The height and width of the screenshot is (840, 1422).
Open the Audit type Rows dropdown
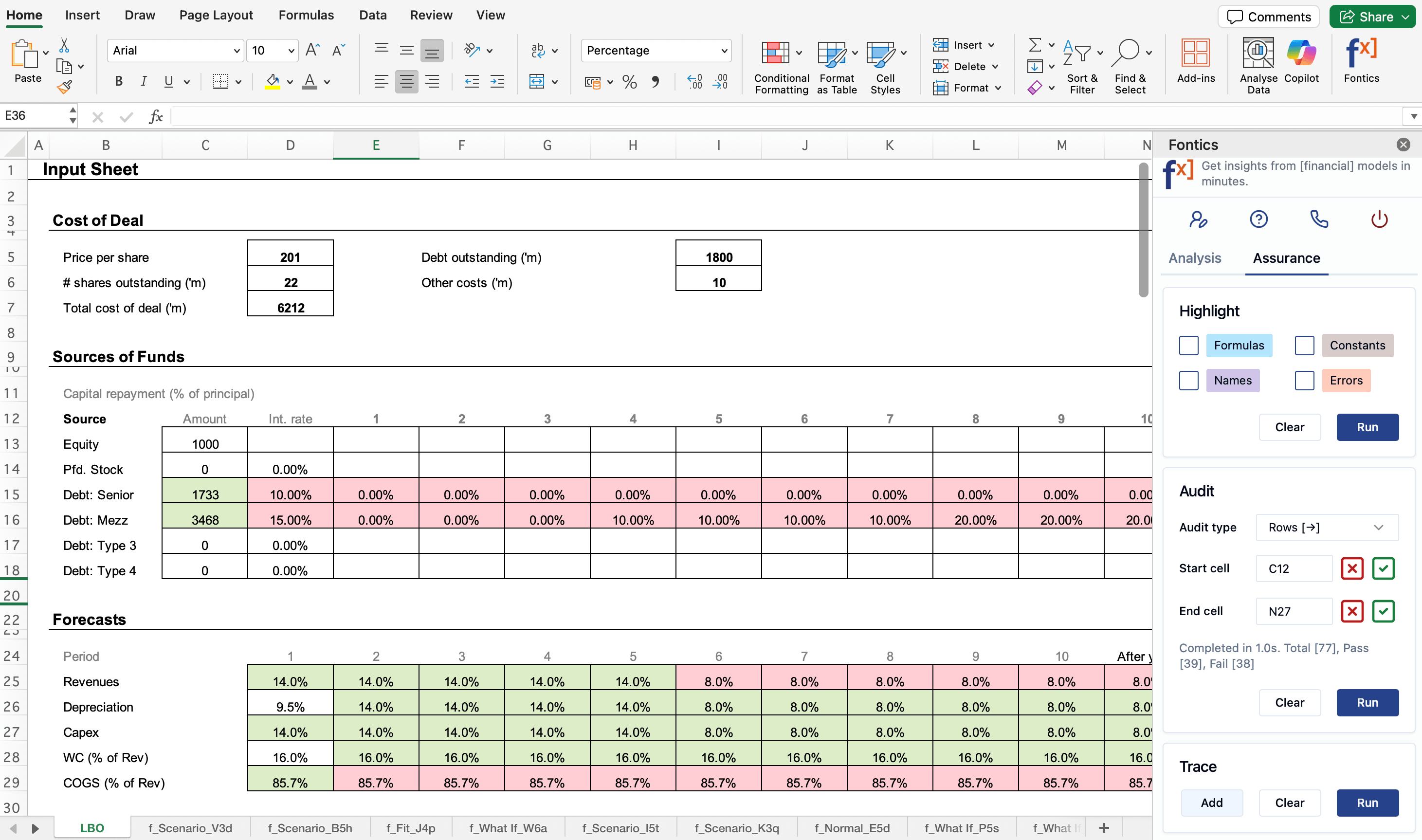pyautogui.click(x=1326, y=528)
